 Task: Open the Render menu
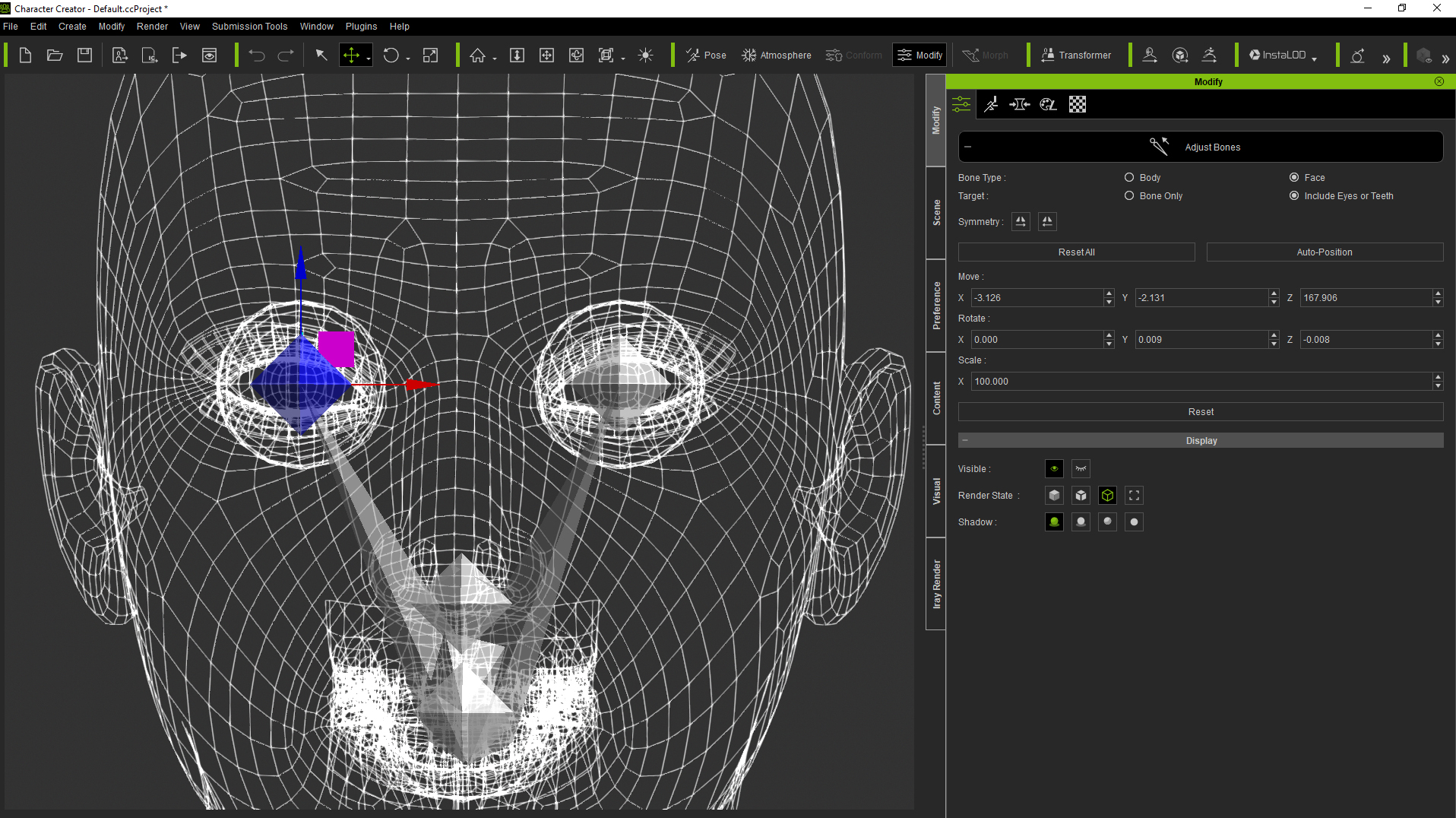click(152, 26)
